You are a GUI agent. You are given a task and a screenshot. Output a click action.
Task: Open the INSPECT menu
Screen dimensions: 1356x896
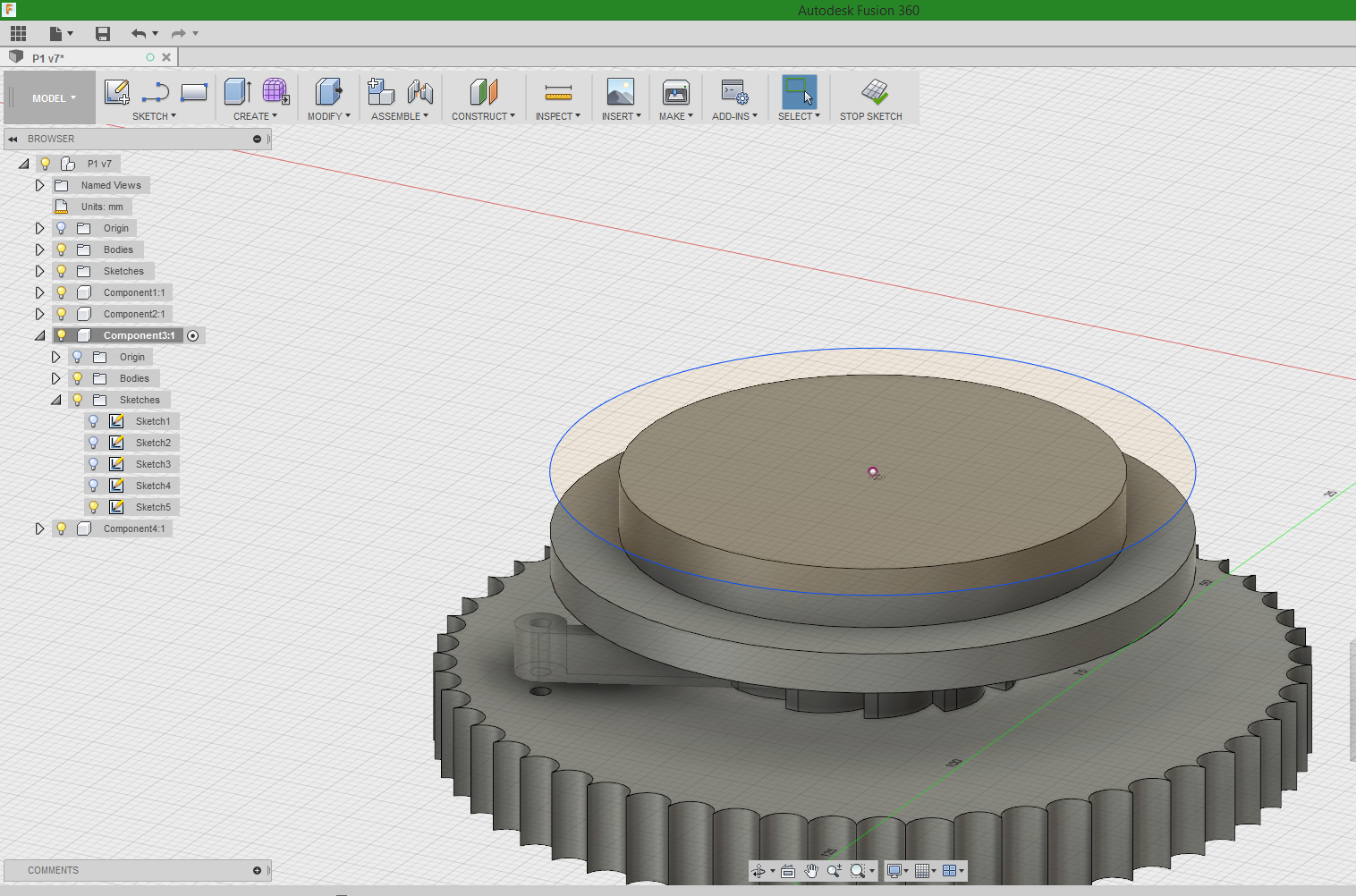(x=557, y=116)
